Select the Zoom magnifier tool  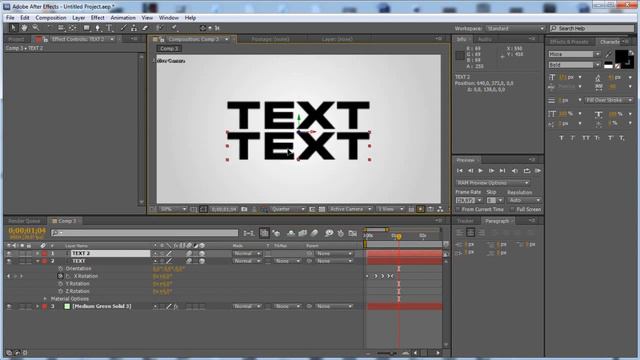(x=36, y=28)
